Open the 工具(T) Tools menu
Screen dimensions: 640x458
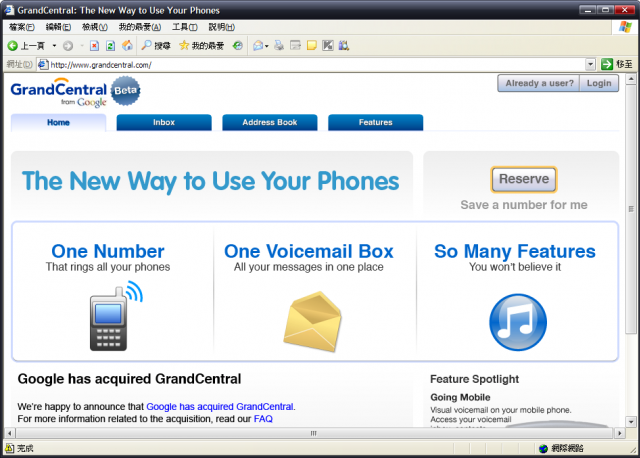pos(184,27)
